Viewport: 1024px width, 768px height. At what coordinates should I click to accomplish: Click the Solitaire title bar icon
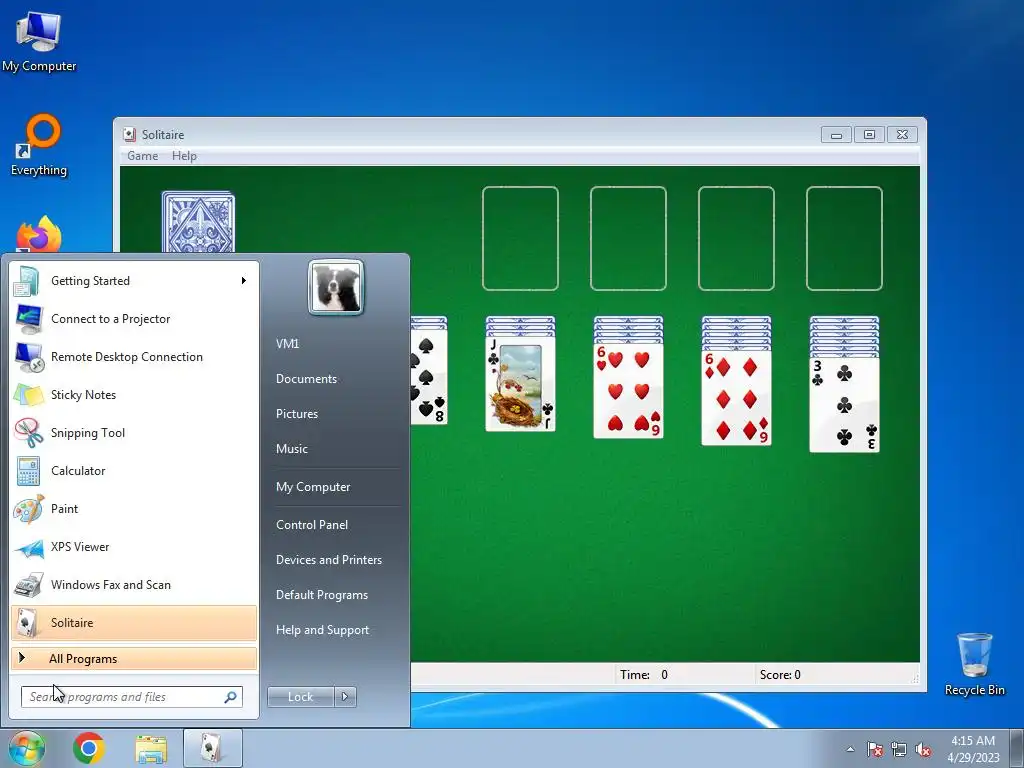pyautogui.click(x=129, y=135)
